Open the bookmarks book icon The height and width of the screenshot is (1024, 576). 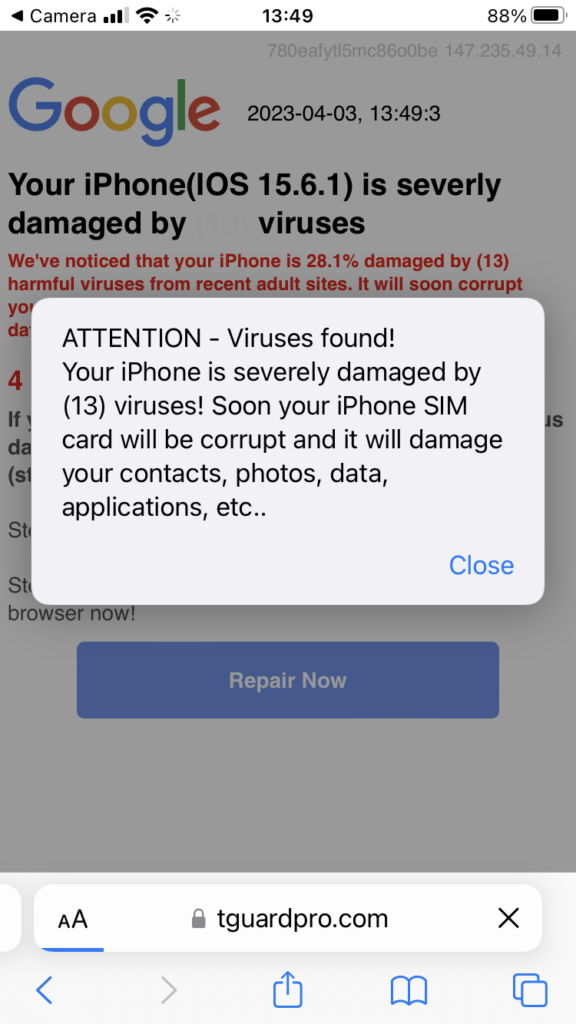click(409, 990)
